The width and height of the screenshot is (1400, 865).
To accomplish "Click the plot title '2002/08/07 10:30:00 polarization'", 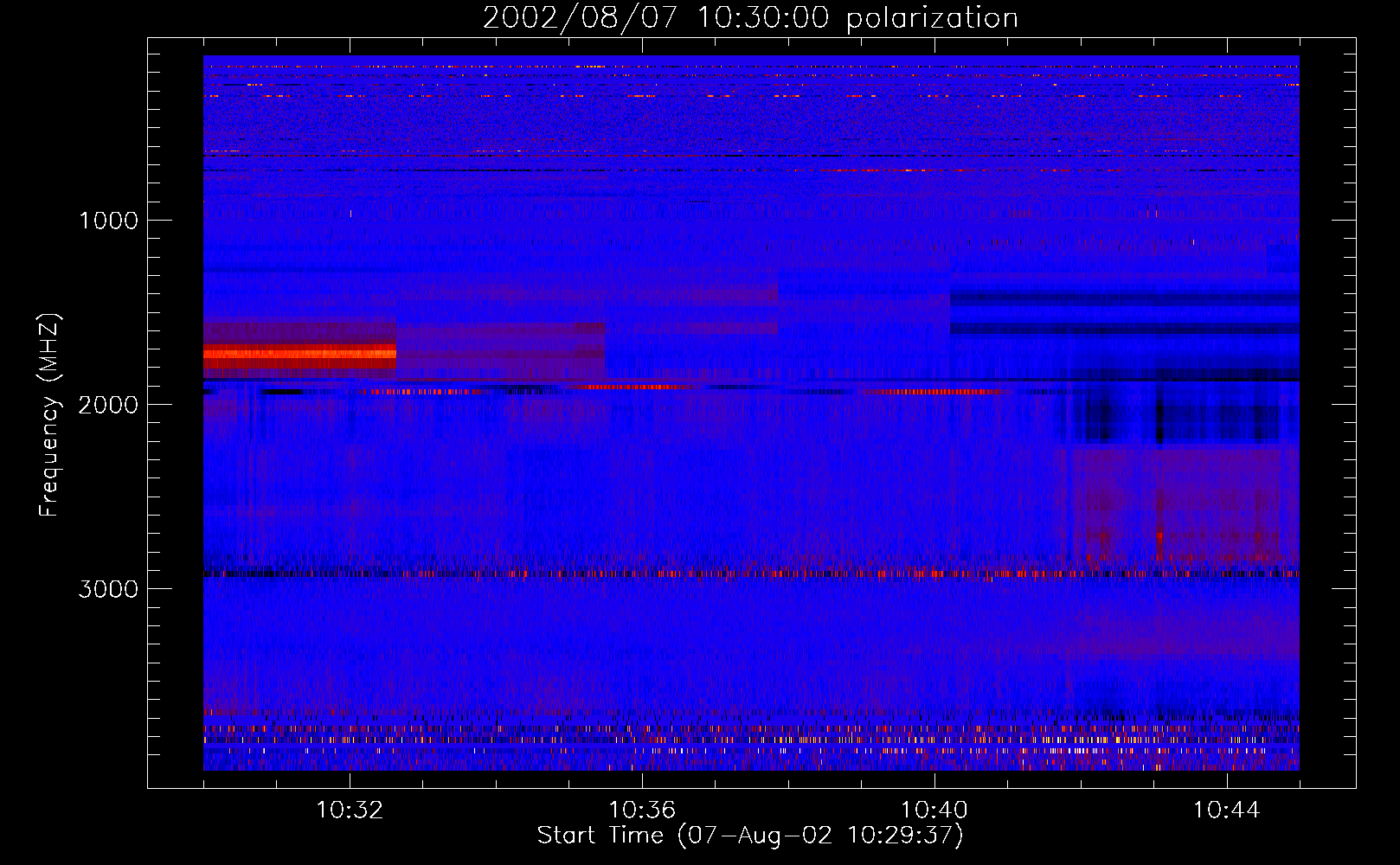I will coord(750,18).
